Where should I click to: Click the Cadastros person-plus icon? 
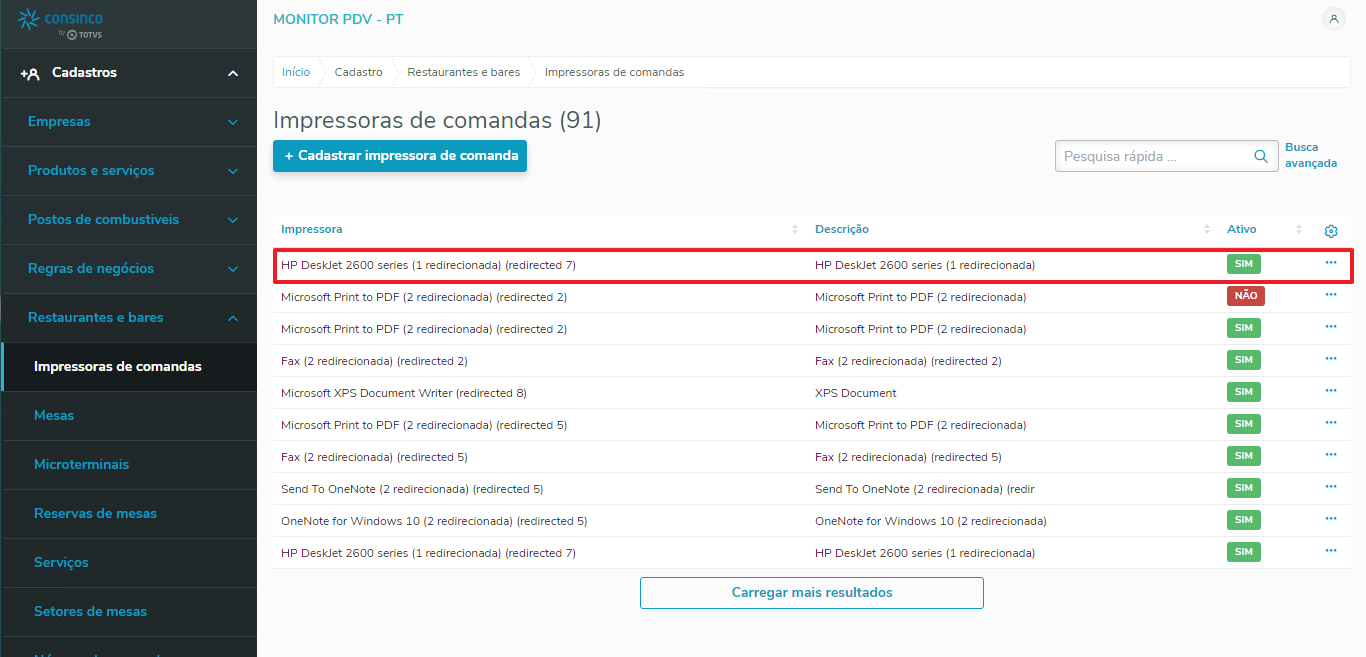[29, 73]
